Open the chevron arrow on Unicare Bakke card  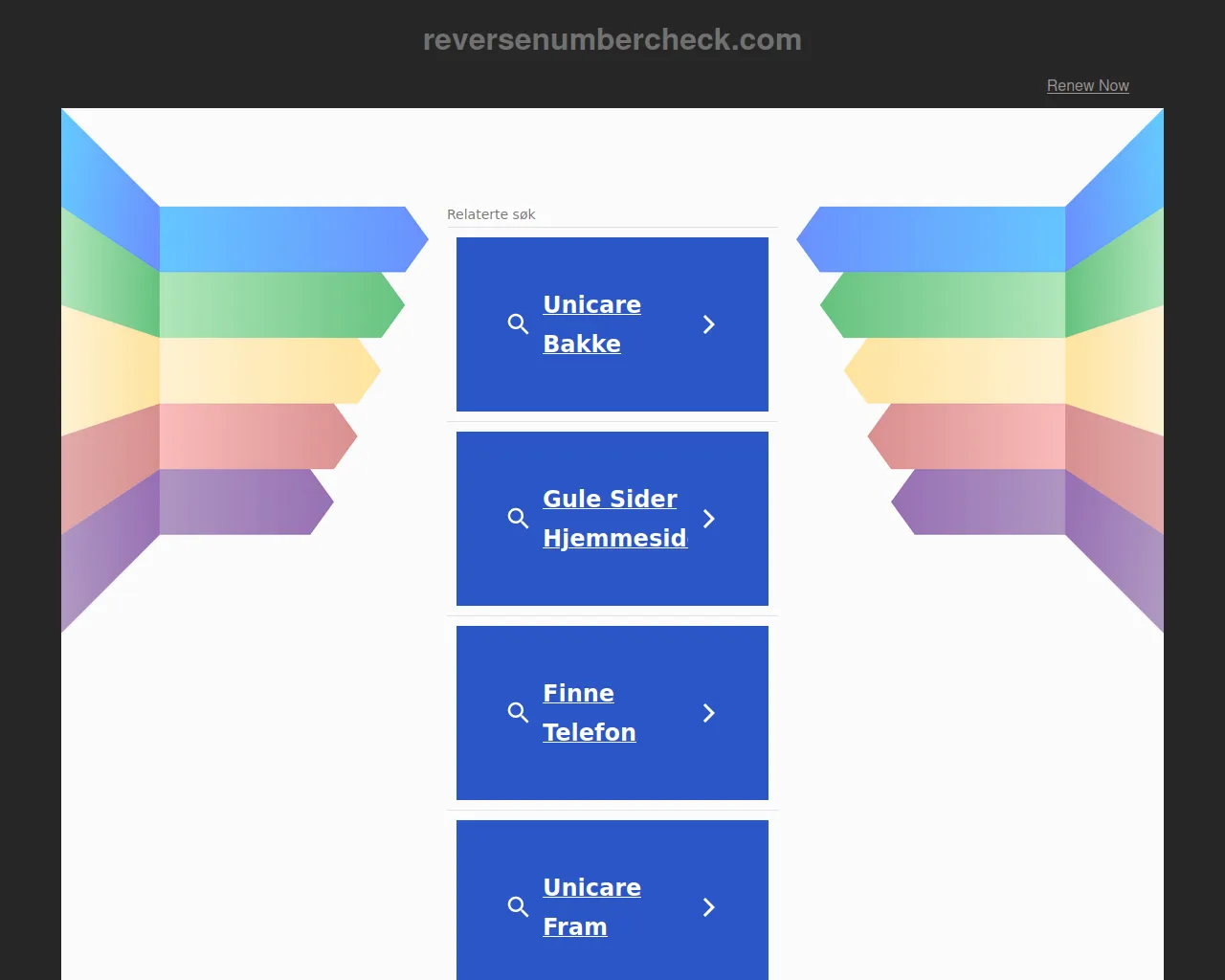click(709, 324)
